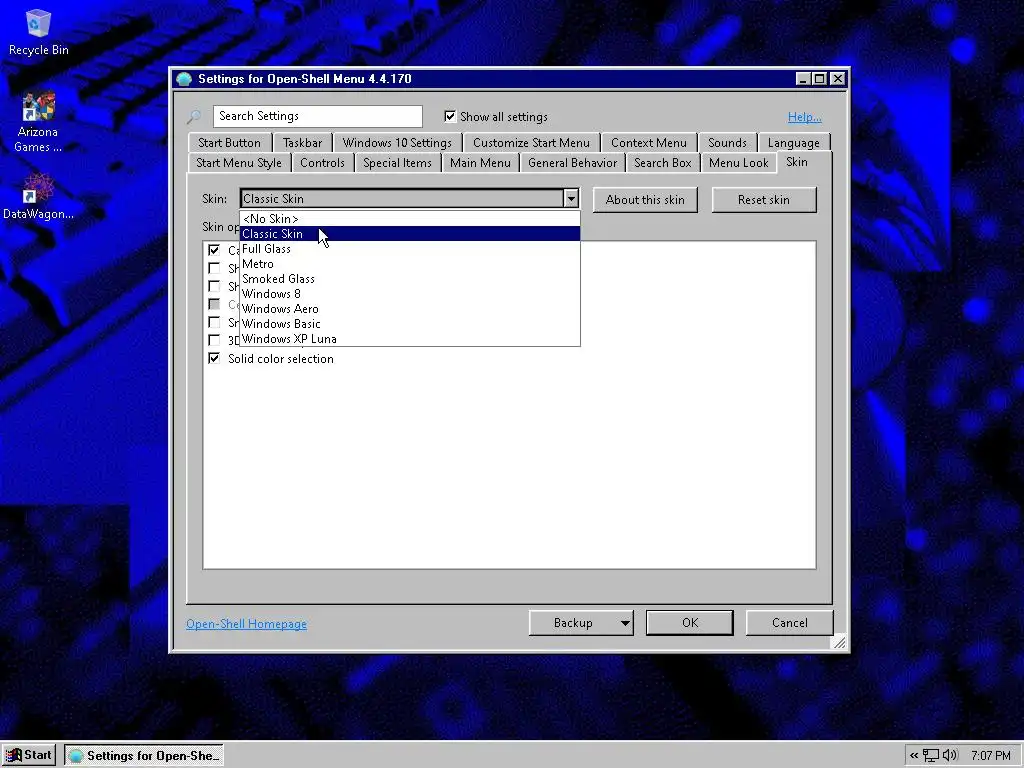The image size is (1024, 768).
Task: Open the Controls tab
Action: click(x=322, y=163)
